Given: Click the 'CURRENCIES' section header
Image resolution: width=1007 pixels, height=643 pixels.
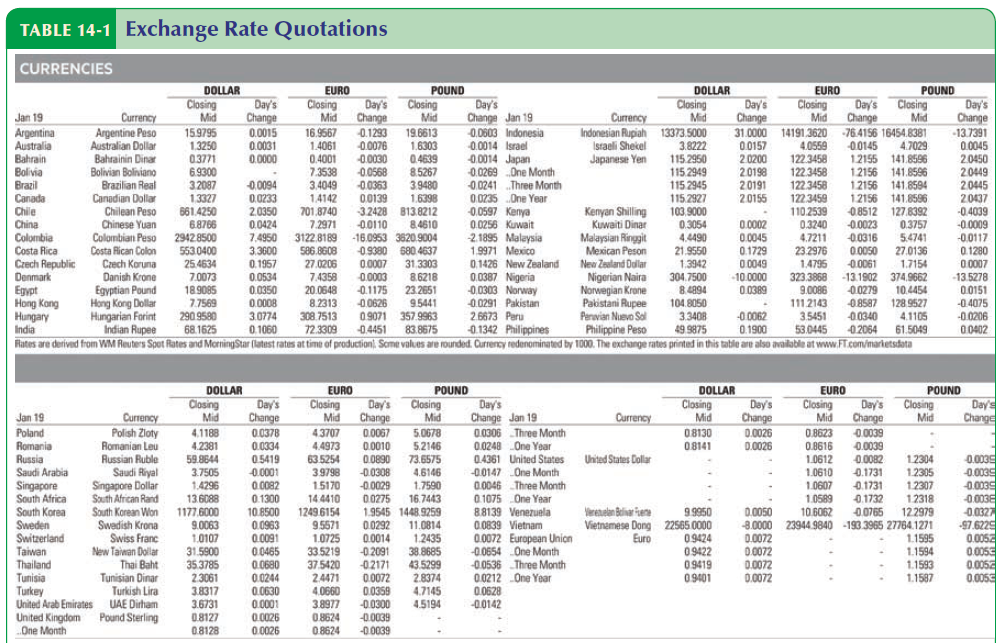Looking at the screenshot, I should click(x=66, y=69).
